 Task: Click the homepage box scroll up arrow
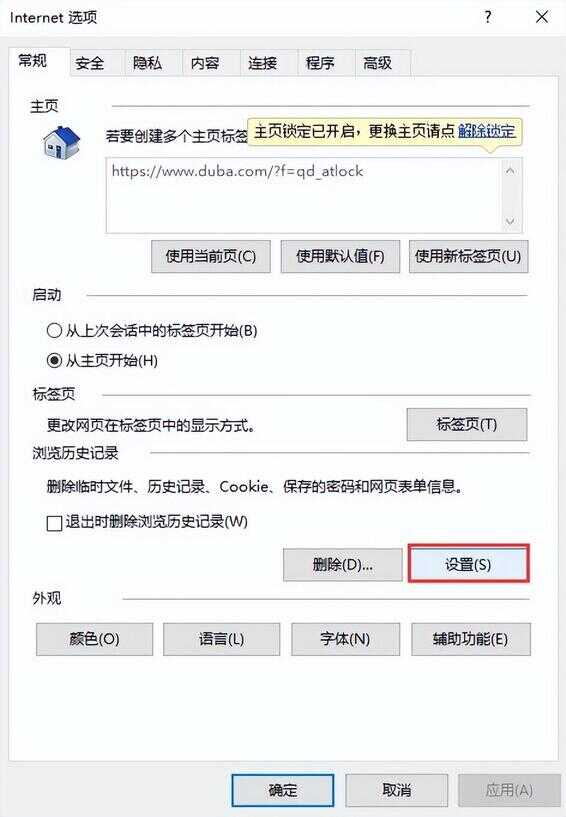[510, 171]
